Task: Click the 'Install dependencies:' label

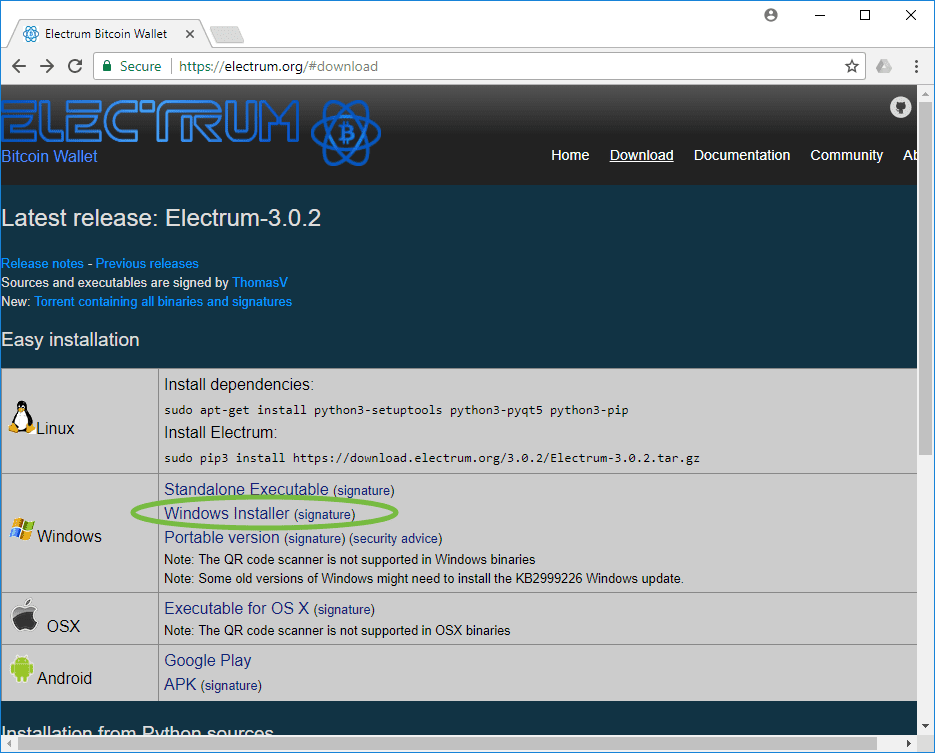Action: click(x=239, y=385)
